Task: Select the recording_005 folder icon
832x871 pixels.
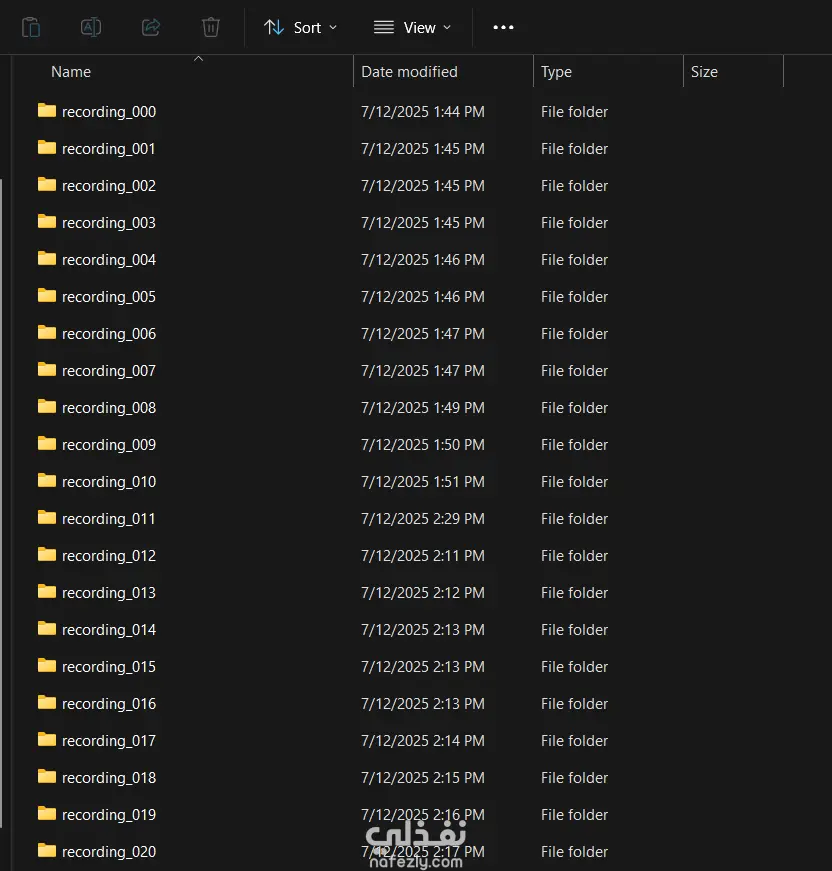Action: coord(47,296)
